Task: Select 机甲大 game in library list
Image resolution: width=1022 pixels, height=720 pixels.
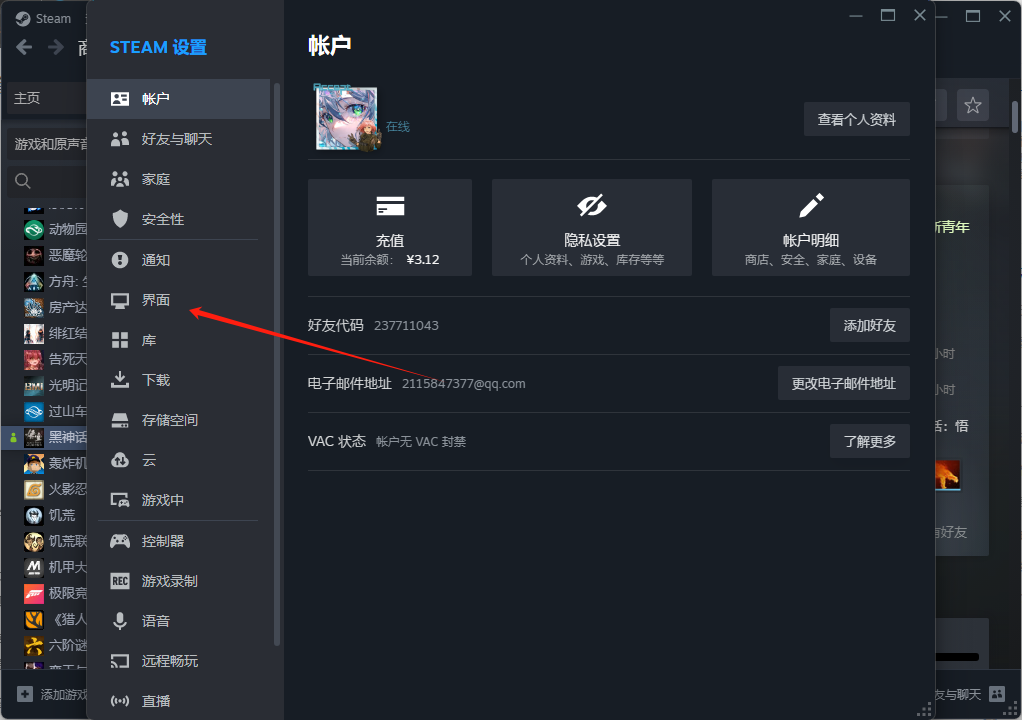Action: [x=55, y=567]
